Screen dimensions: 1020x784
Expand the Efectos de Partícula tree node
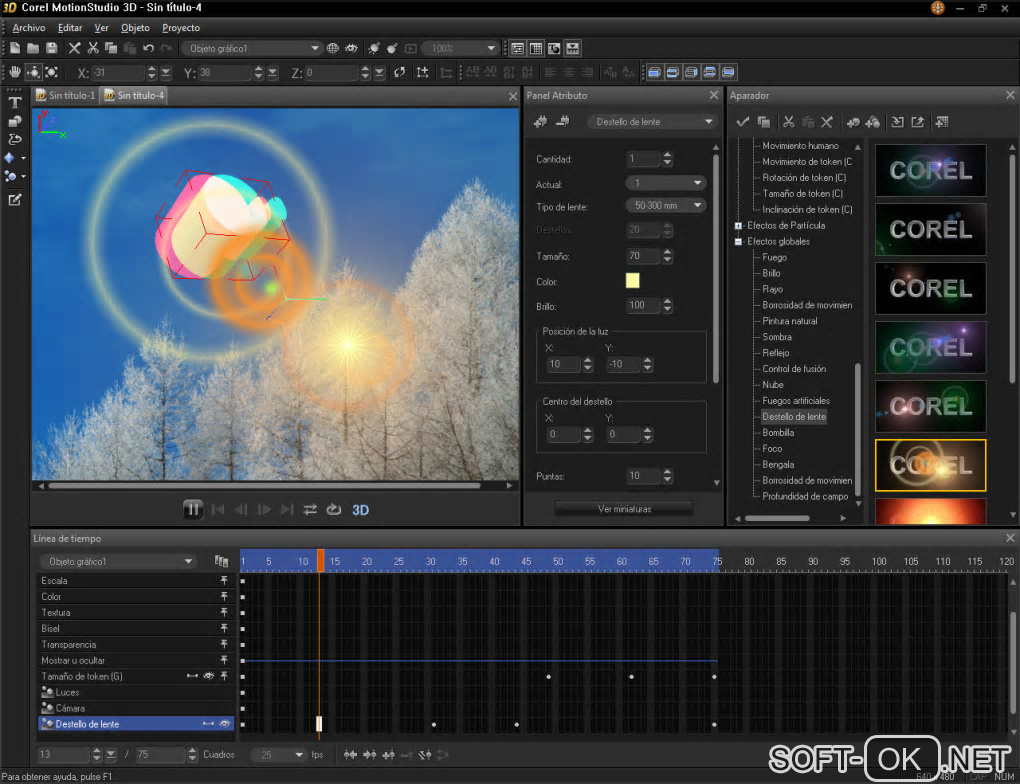738,226
